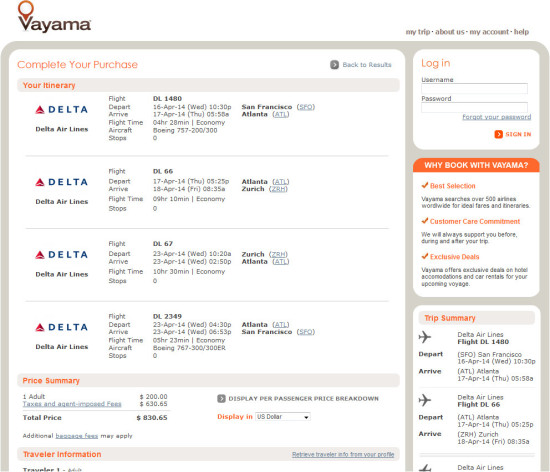Viewport: 550px width, 472px height.
Task: Click the 1 Adult fare $ 200.00
Action: coord(153,397)
